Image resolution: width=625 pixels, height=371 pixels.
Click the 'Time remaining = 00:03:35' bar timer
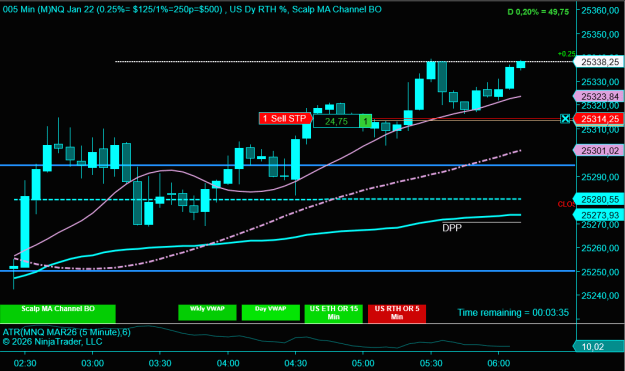(x=513, y=312)
